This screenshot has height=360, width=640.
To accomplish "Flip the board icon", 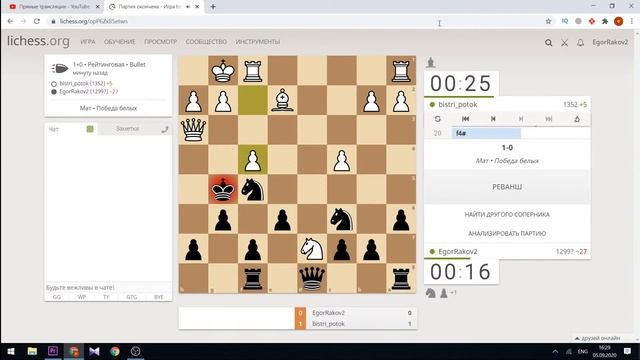I will click(x=438, y=119).
